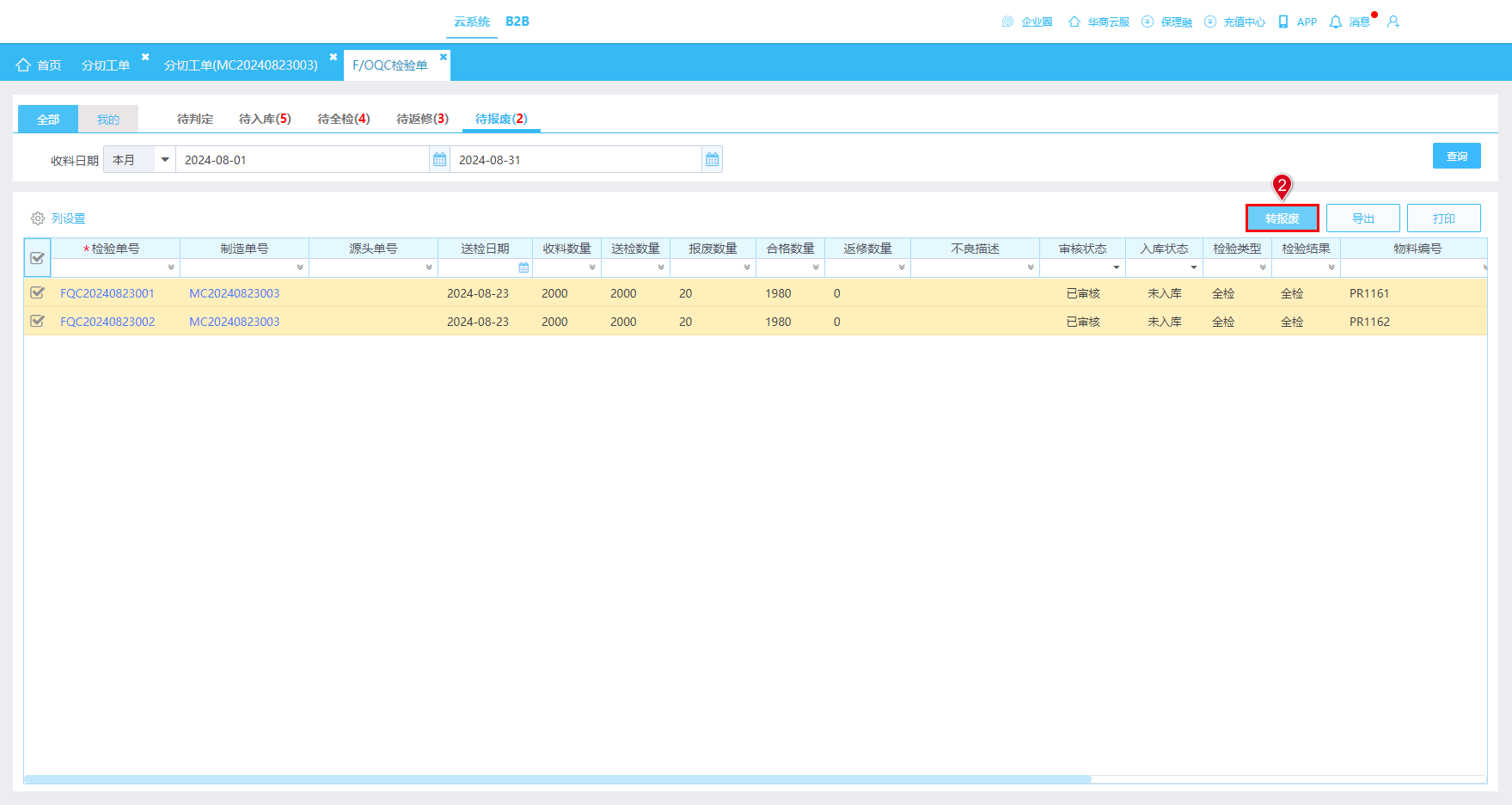Open the 入库状态 filter dropdown
The image size is (1512, 805).
1194,267
